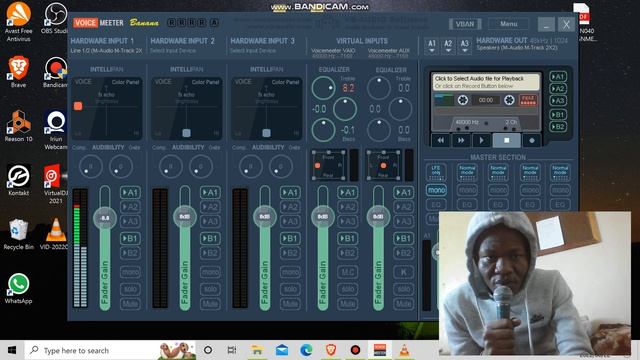Click the Windows Start button

click(12, 350)
